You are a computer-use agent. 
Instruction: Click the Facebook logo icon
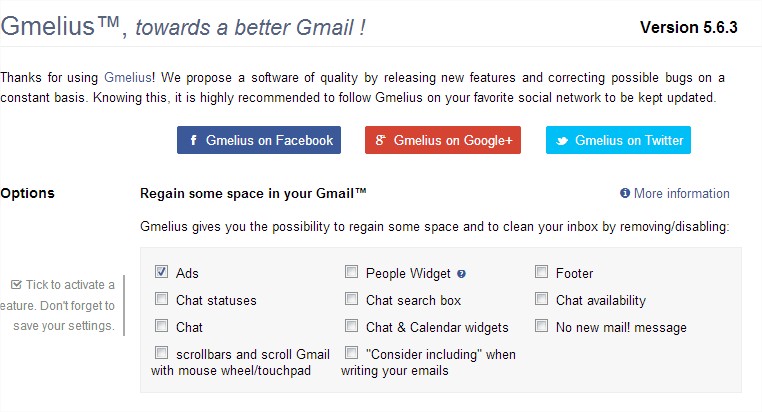coord(193,140)
